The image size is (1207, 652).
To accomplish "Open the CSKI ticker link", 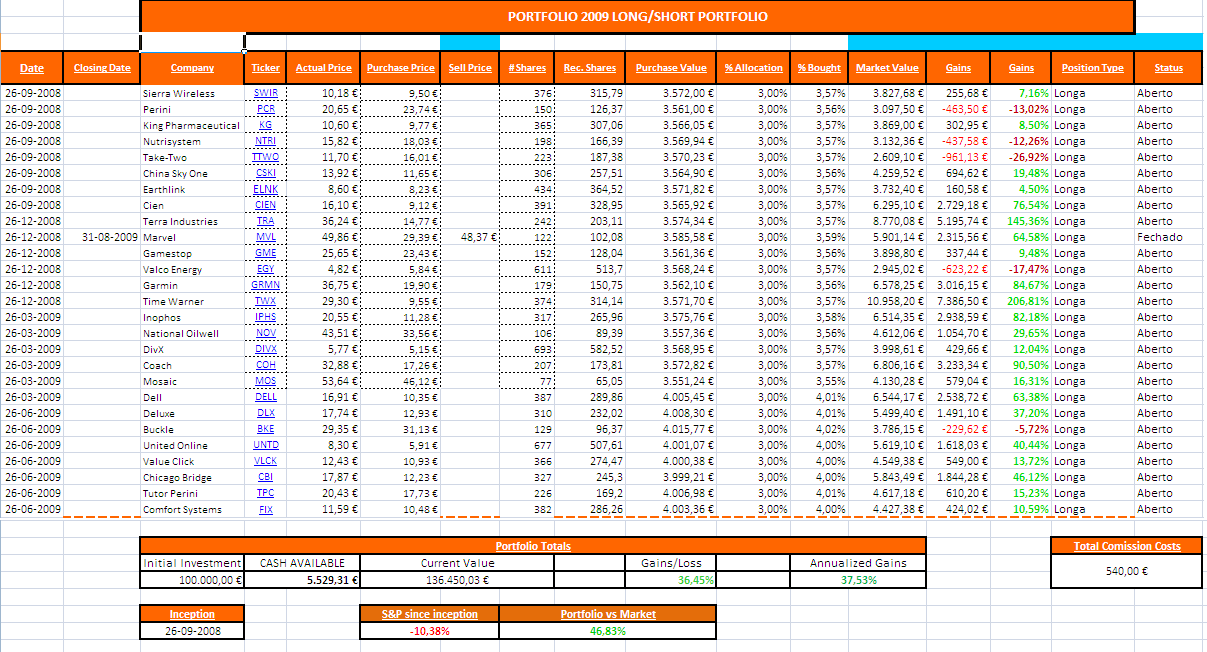I will 265,173.
